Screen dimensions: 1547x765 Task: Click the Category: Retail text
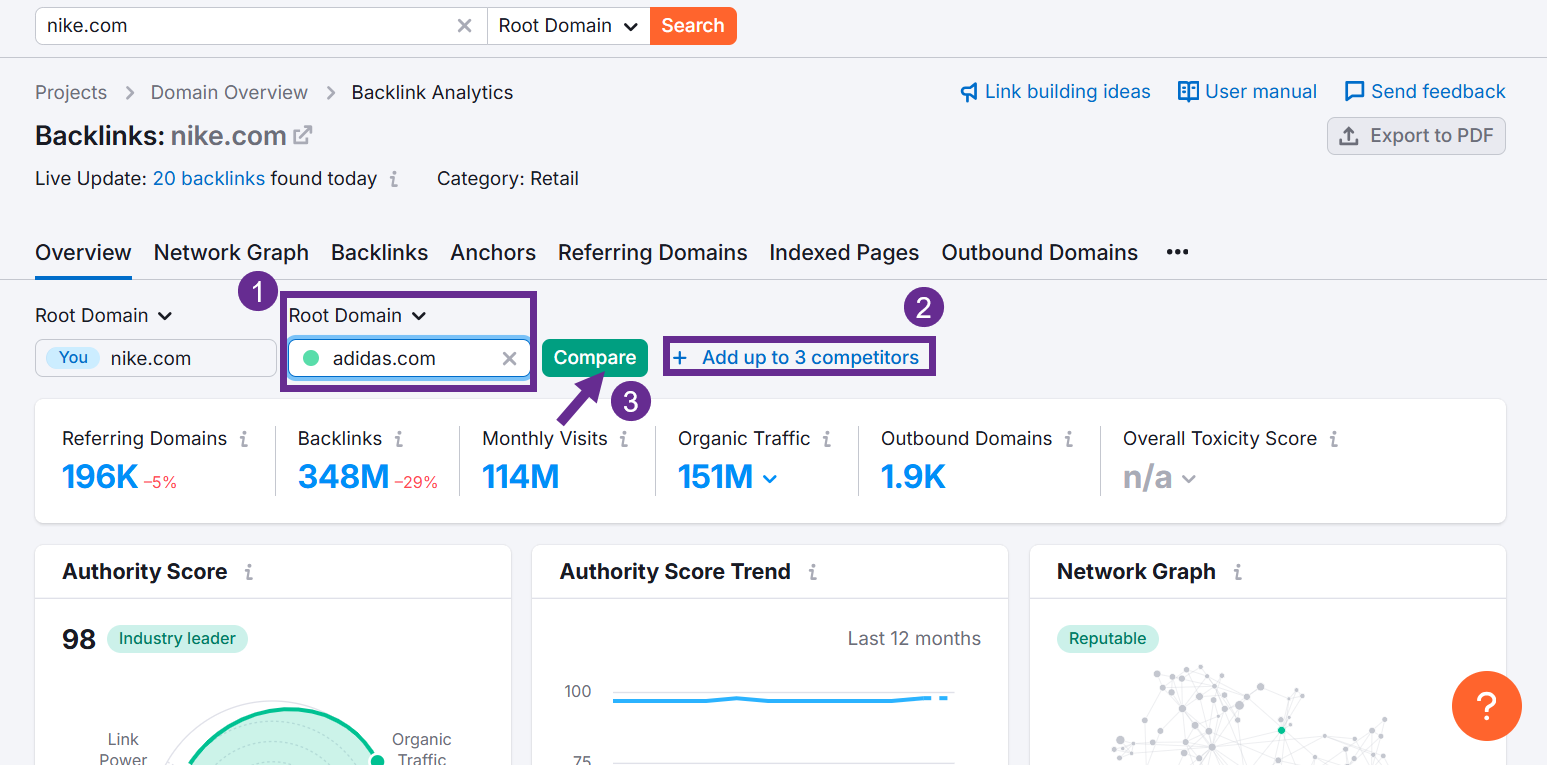[508, 179]
